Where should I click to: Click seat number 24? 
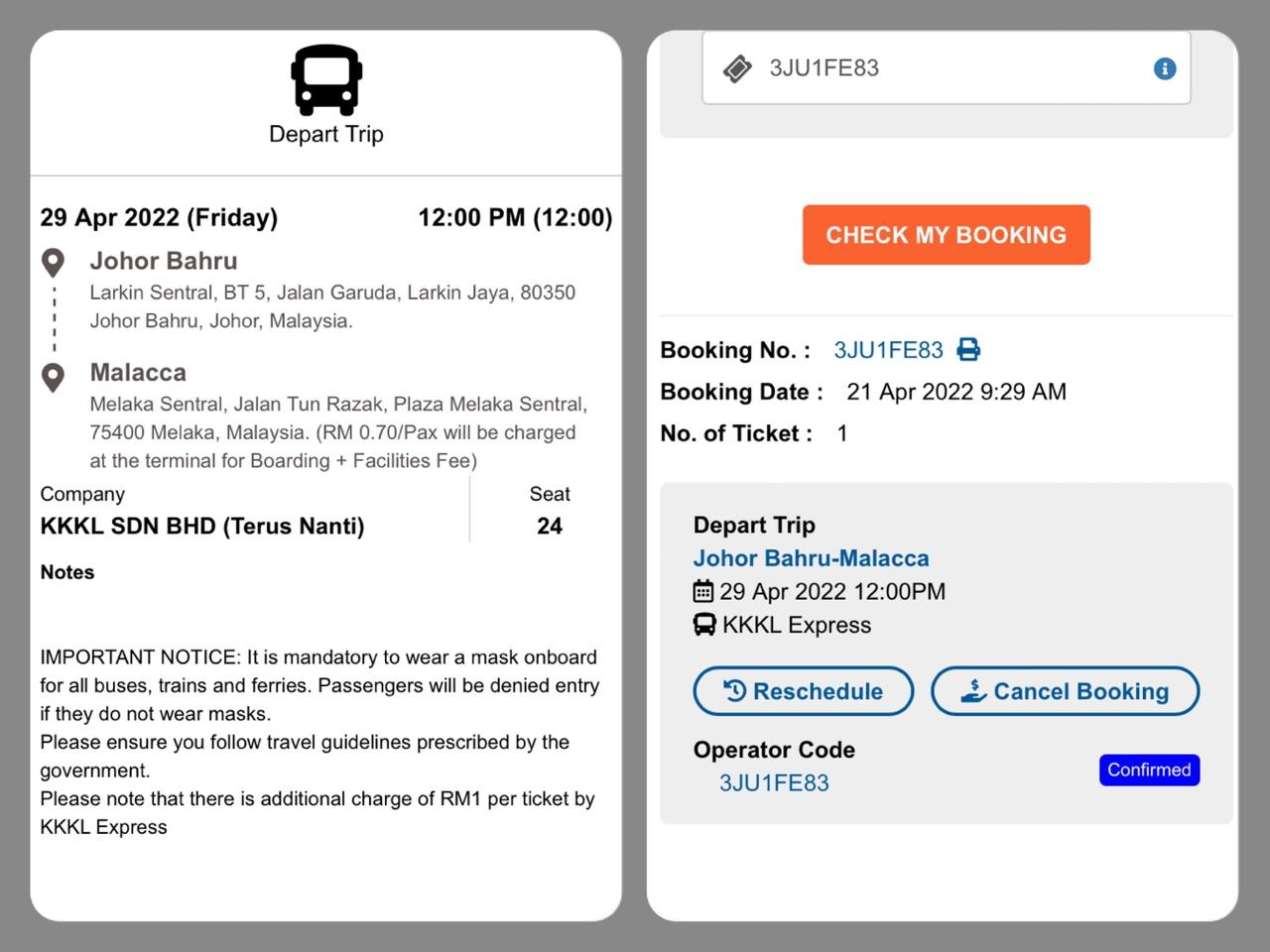[550, 526]
